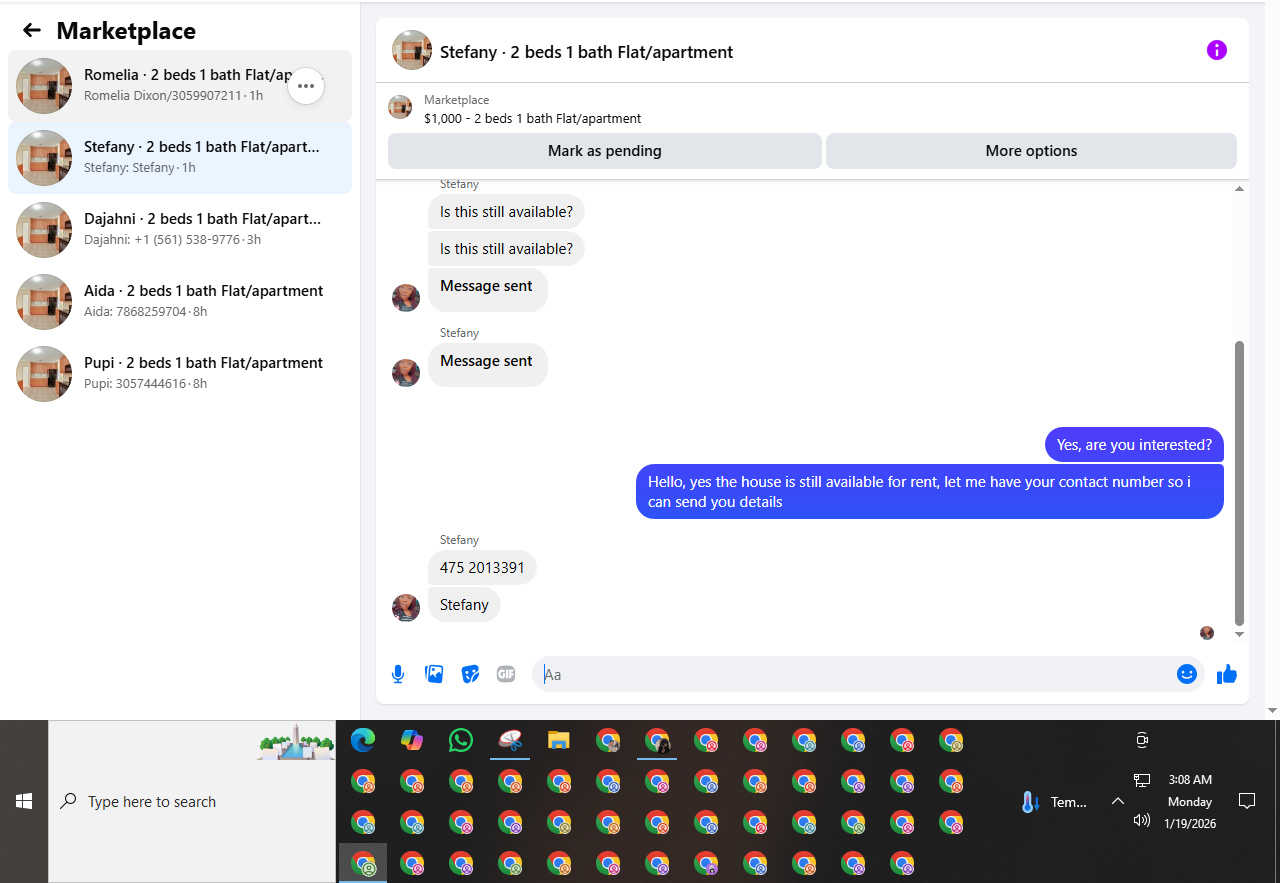Open Pupi's conversation in the list
The width and height of the screenshot is (1280, 883).
[180, 374]
